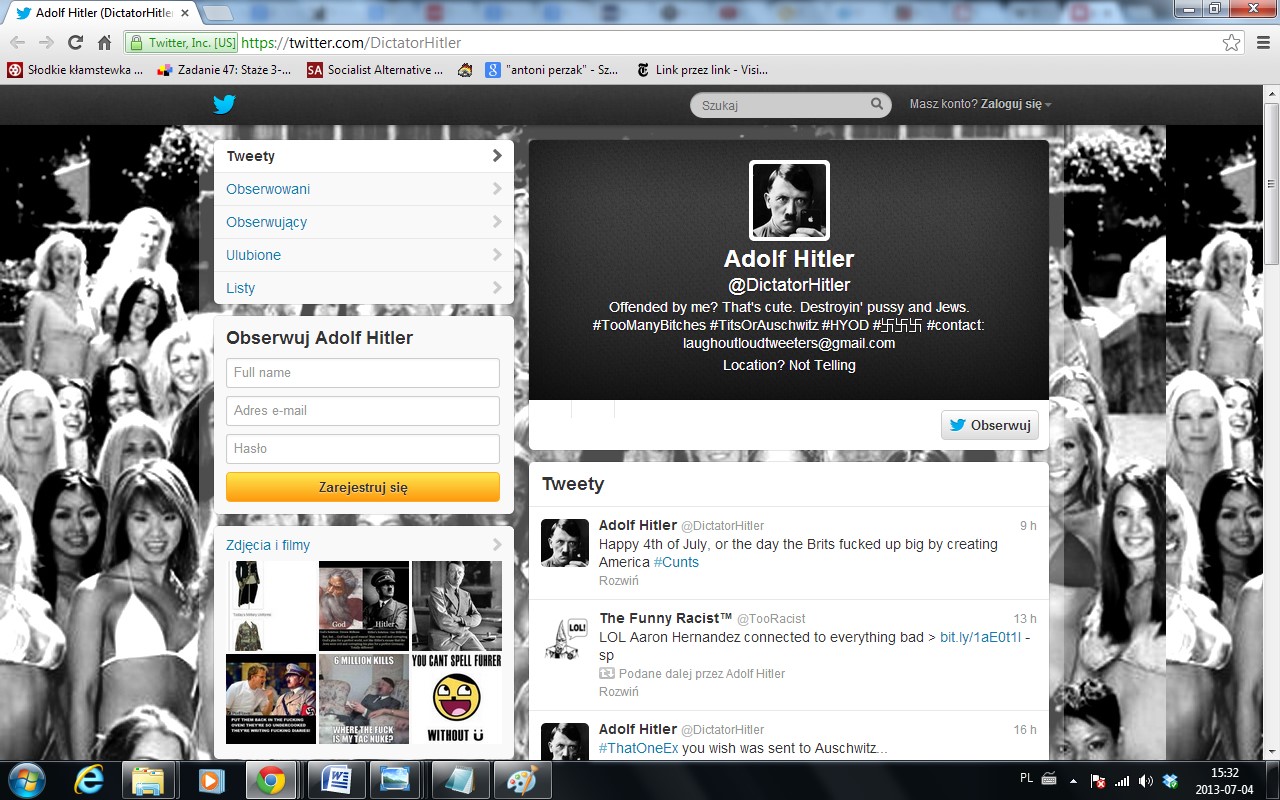
Task: Open the "antoni perzak" bookmark
Action: [553, 70]
